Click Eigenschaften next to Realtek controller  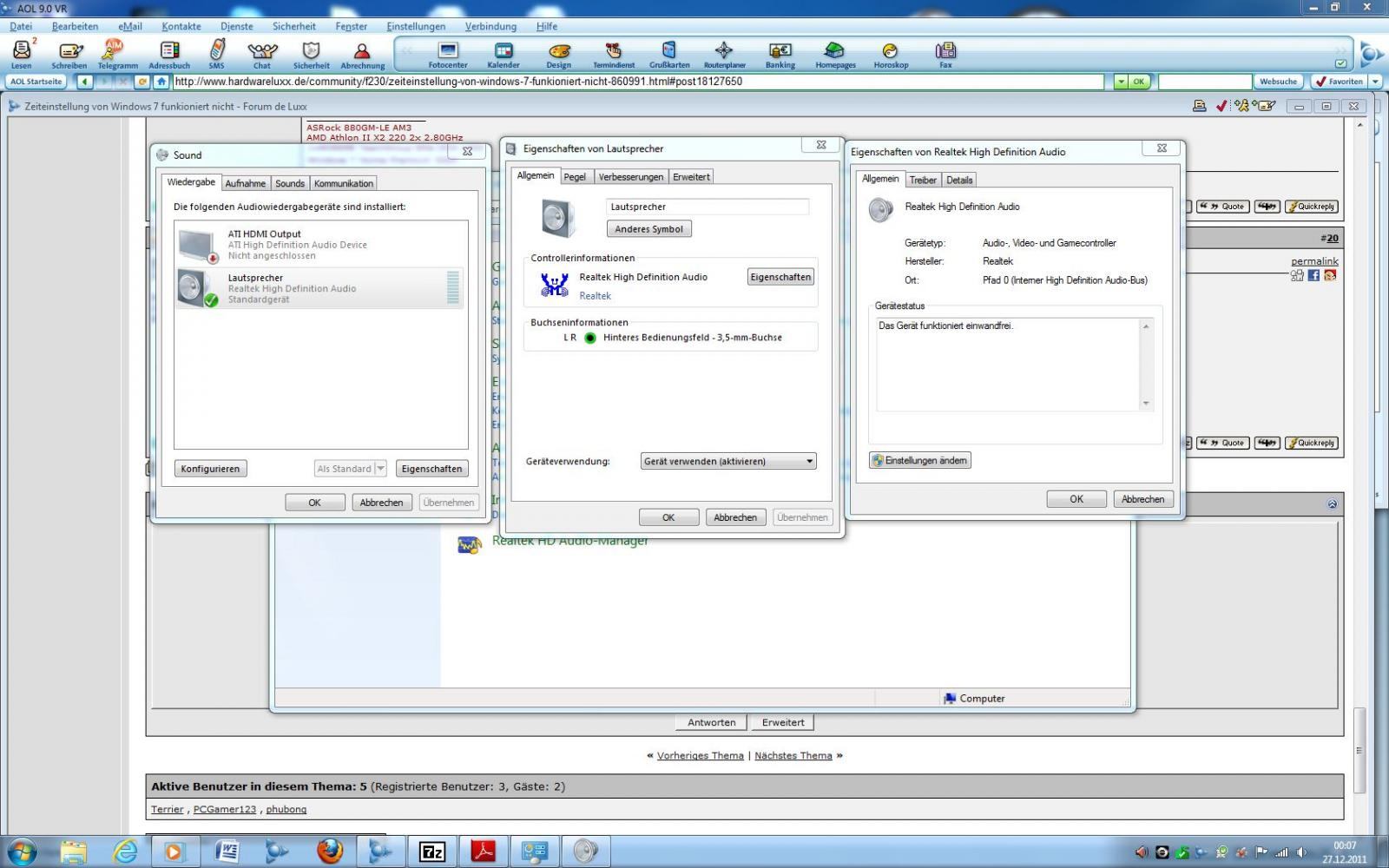click(780, 277)
